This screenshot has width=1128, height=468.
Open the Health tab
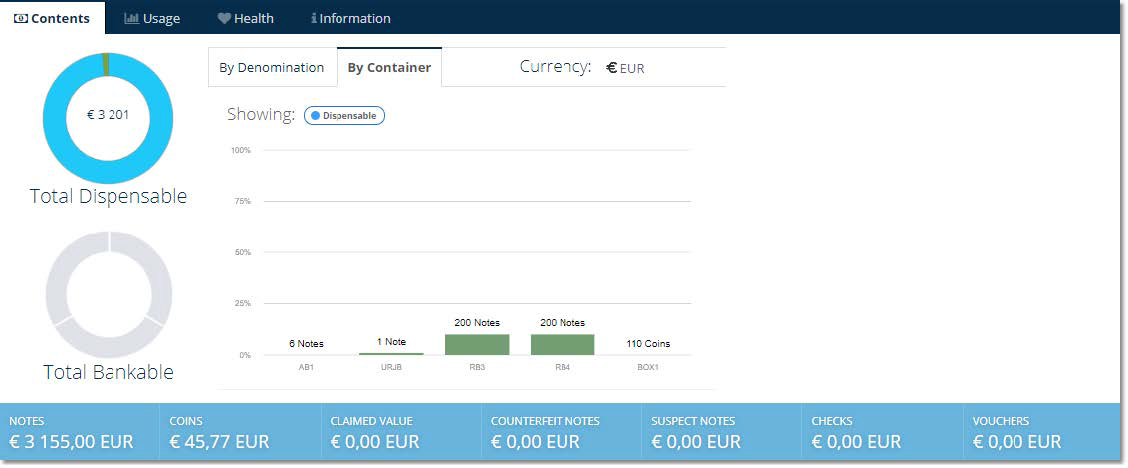tap(246, 18)
